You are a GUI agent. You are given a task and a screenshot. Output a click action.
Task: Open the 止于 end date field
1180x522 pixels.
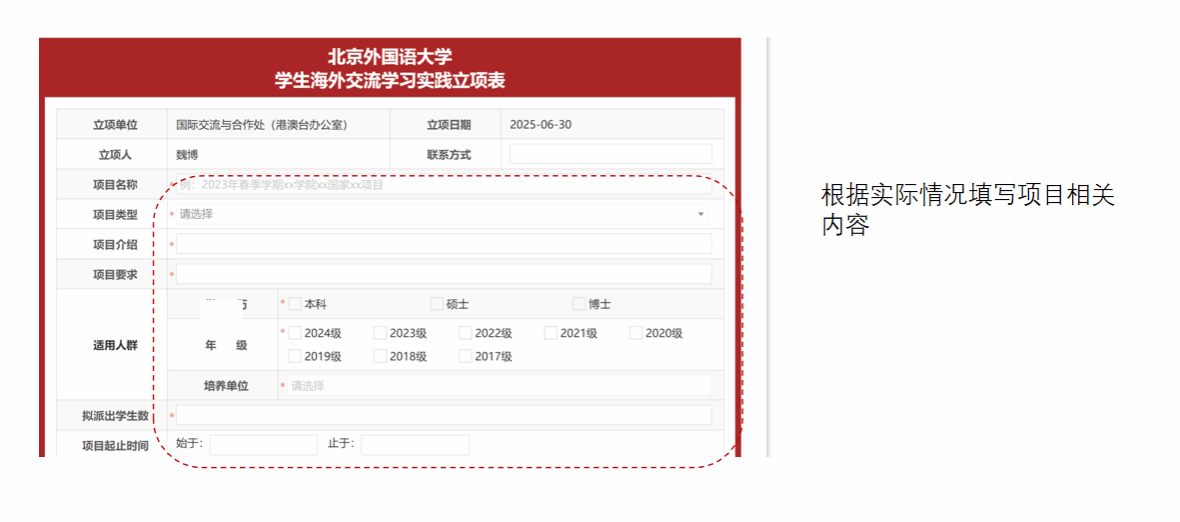(x=415, y=445)
